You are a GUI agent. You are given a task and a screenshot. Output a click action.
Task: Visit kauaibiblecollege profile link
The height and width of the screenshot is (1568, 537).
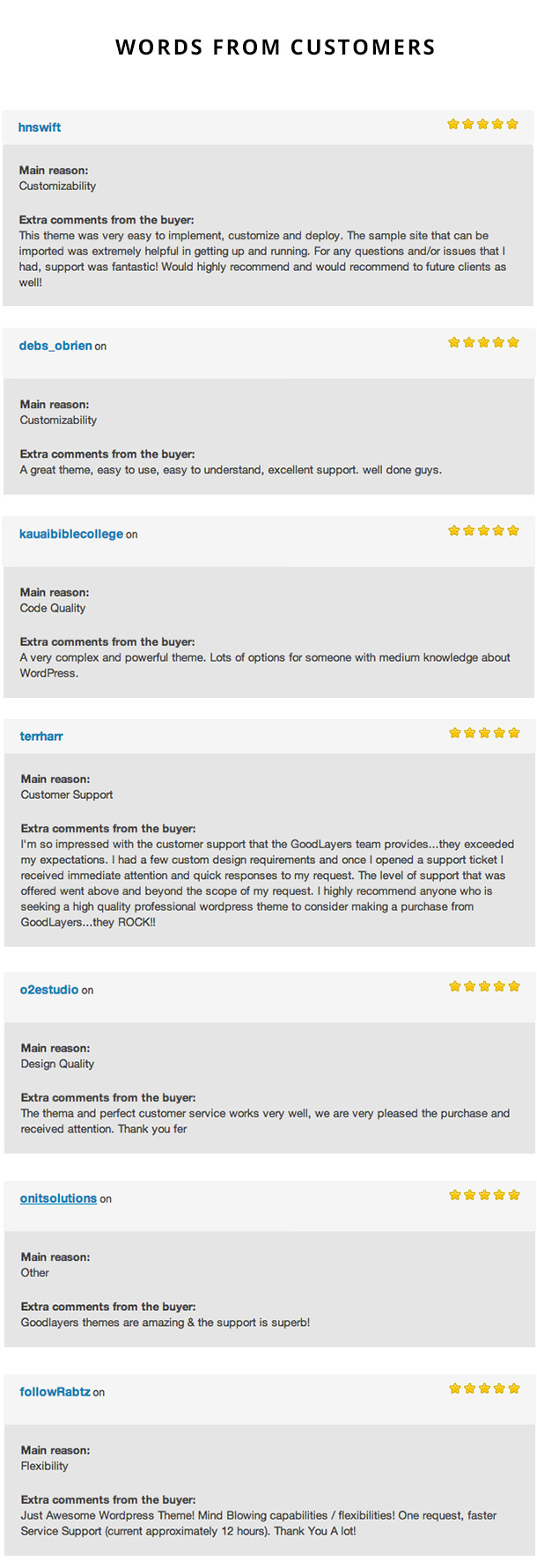[71, 534]
